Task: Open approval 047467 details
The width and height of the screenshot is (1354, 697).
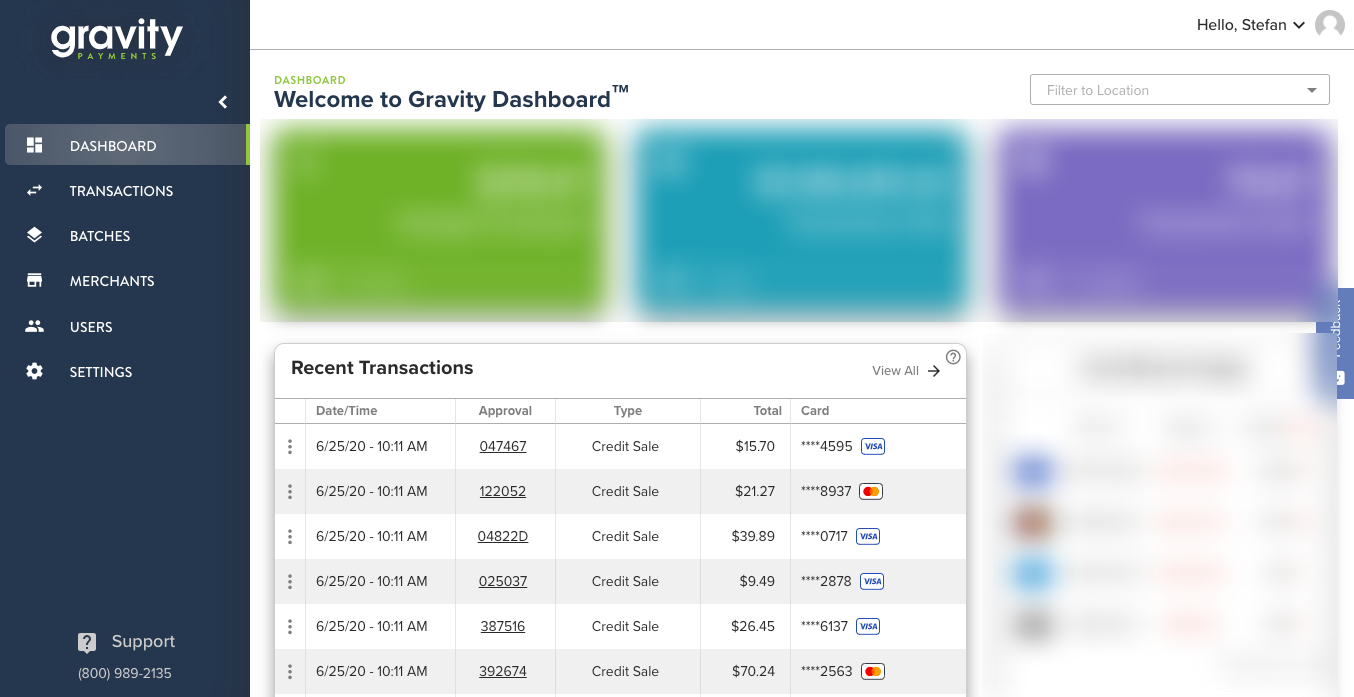Action: pyautogui.click(x=503, y=446)
